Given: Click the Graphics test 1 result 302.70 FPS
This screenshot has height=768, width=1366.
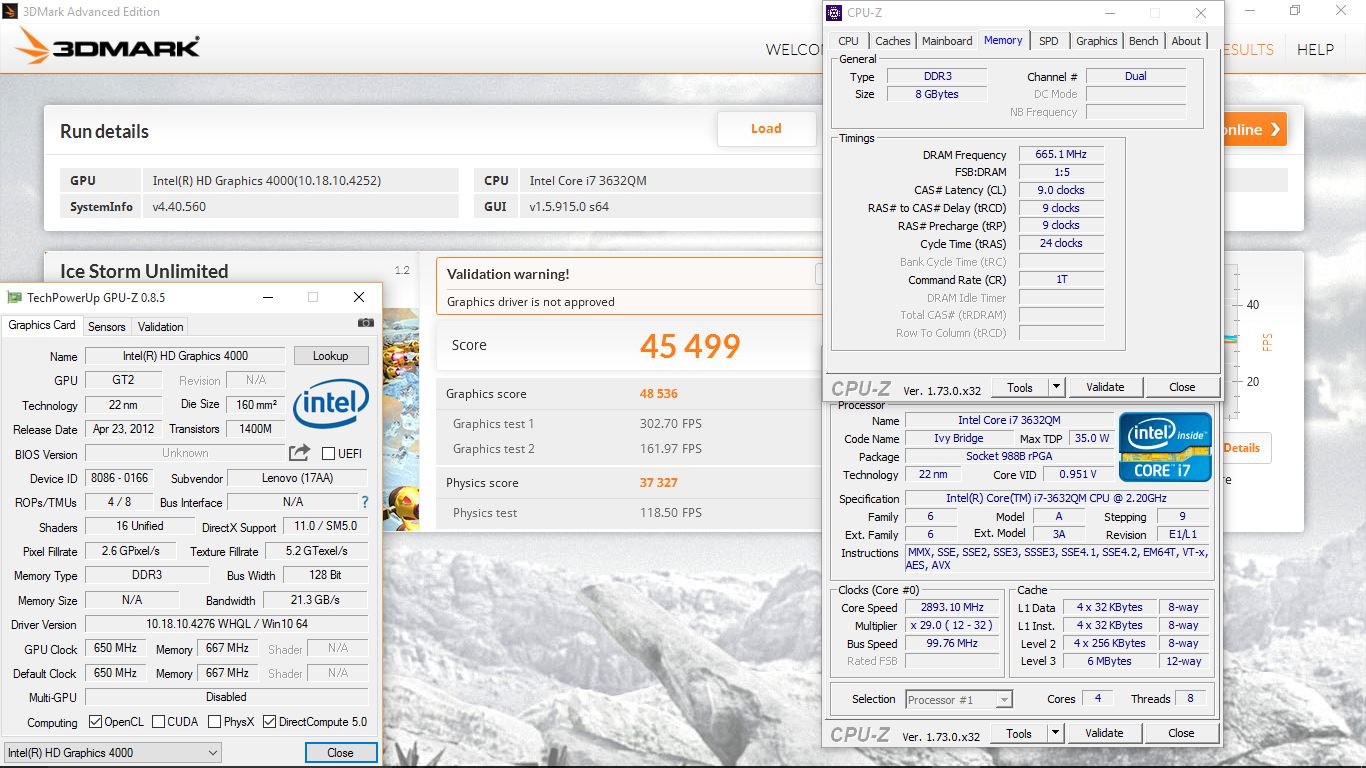Looking at the screenshot, I should coord(671,424).
